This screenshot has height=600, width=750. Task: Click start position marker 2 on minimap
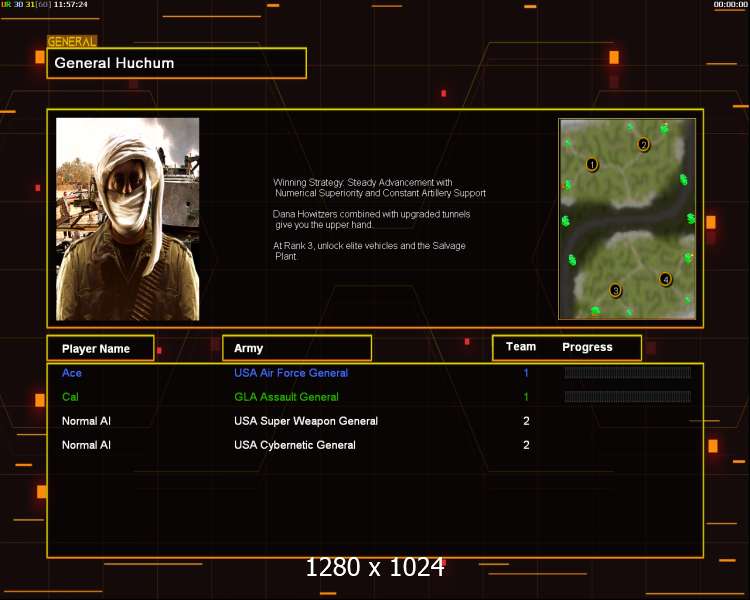coord(643,144)
